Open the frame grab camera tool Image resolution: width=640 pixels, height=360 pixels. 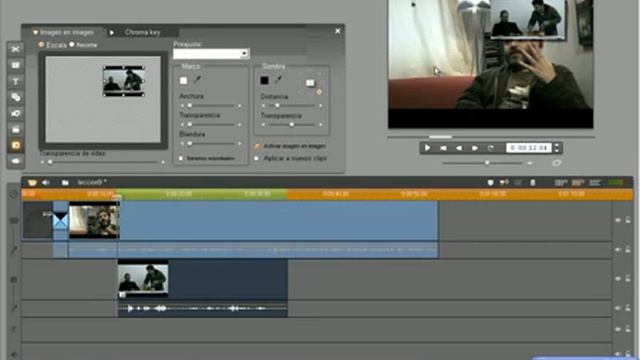[16, 113]
